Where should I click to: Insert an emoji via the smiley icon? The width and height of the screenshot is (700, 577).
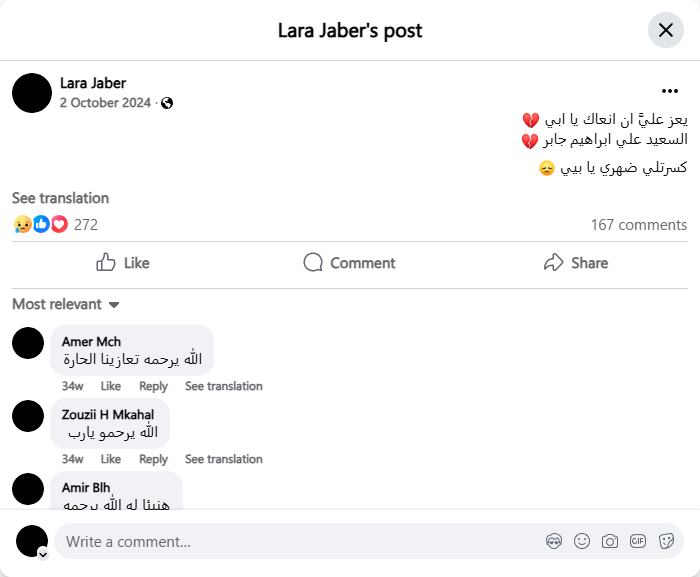point(582,541)
